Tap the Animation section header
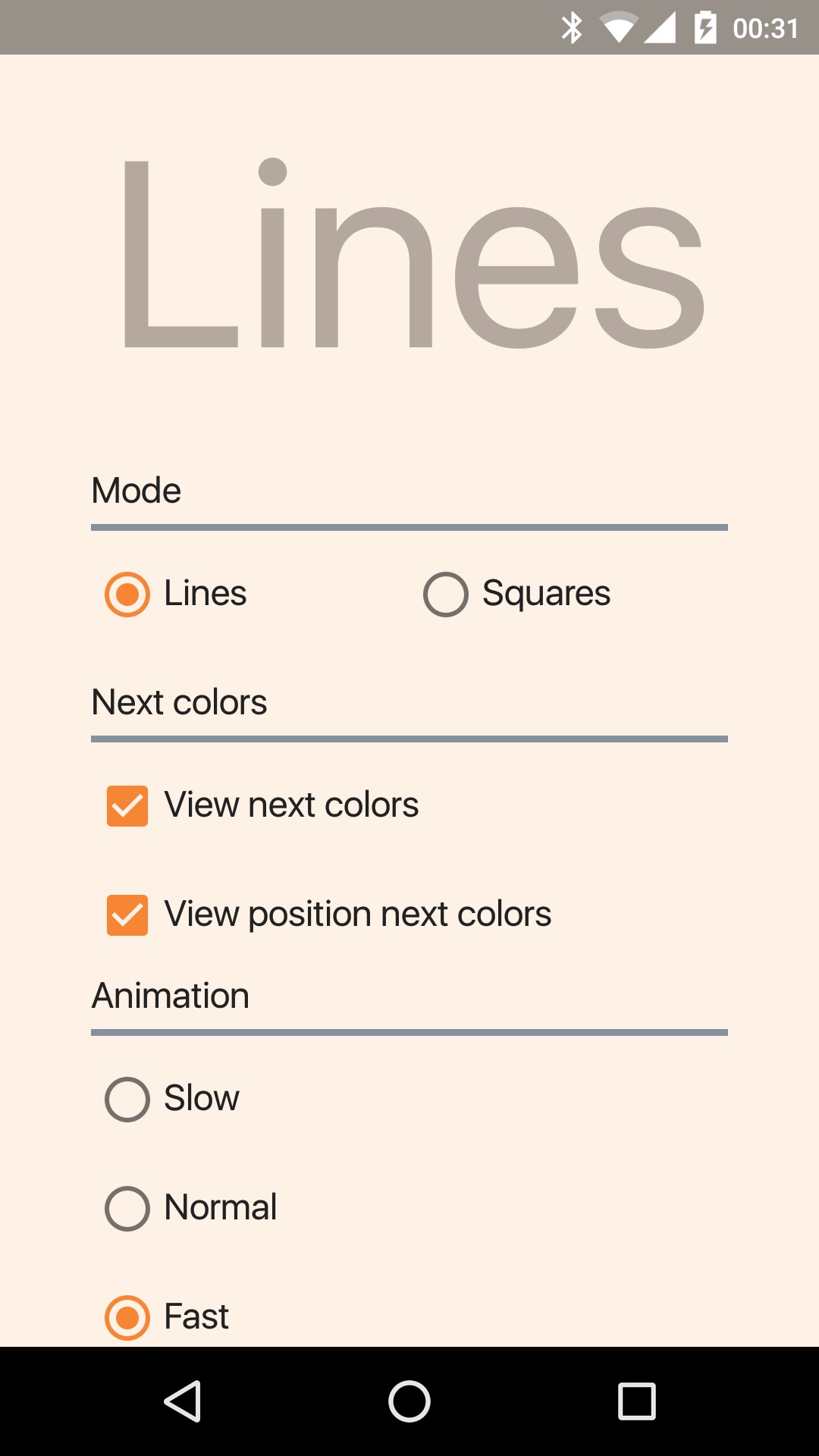This screenshot has width=819, height=1456. (x=171, y=996)
